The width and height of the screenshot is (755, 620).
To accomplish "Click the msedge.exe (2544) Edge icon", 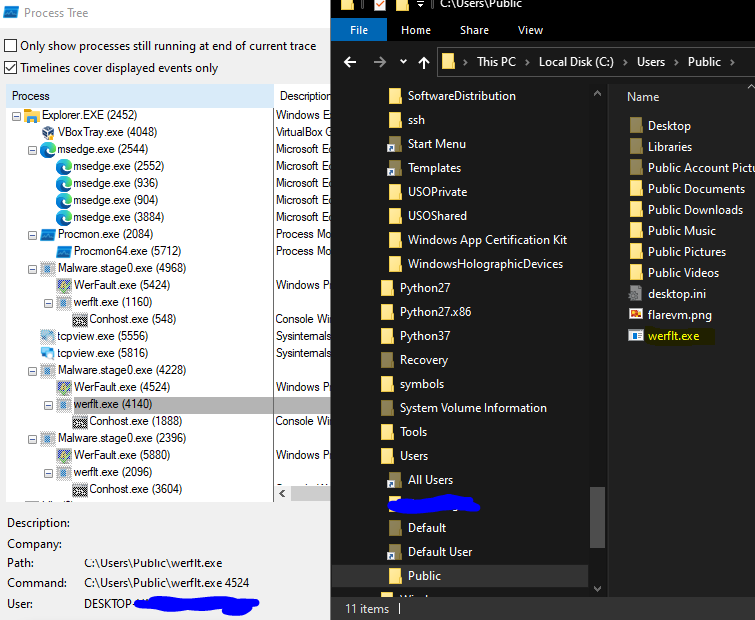I will pos(48,150).
